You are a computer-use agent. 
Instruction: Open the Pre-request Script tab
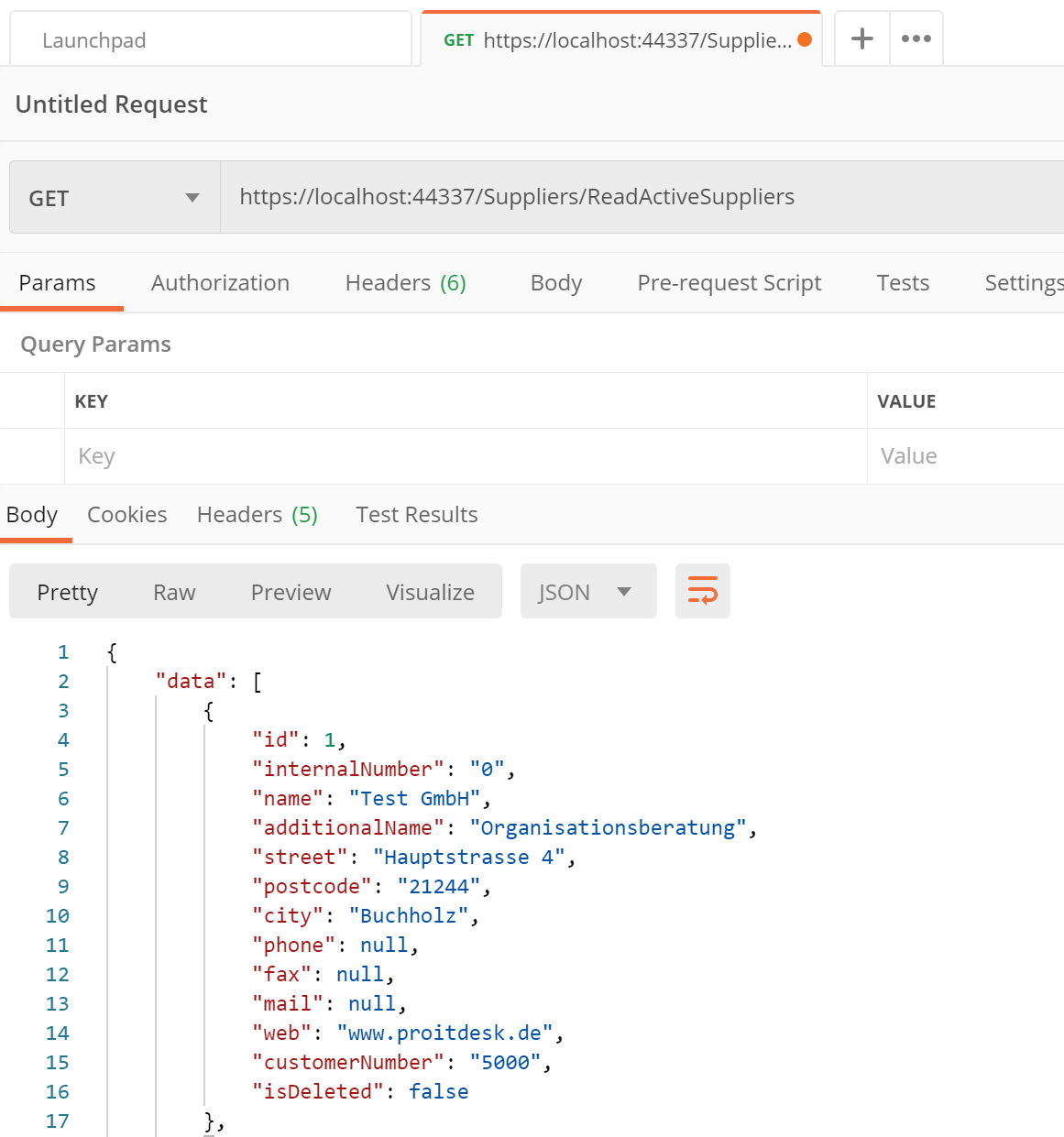pos(729,283)
